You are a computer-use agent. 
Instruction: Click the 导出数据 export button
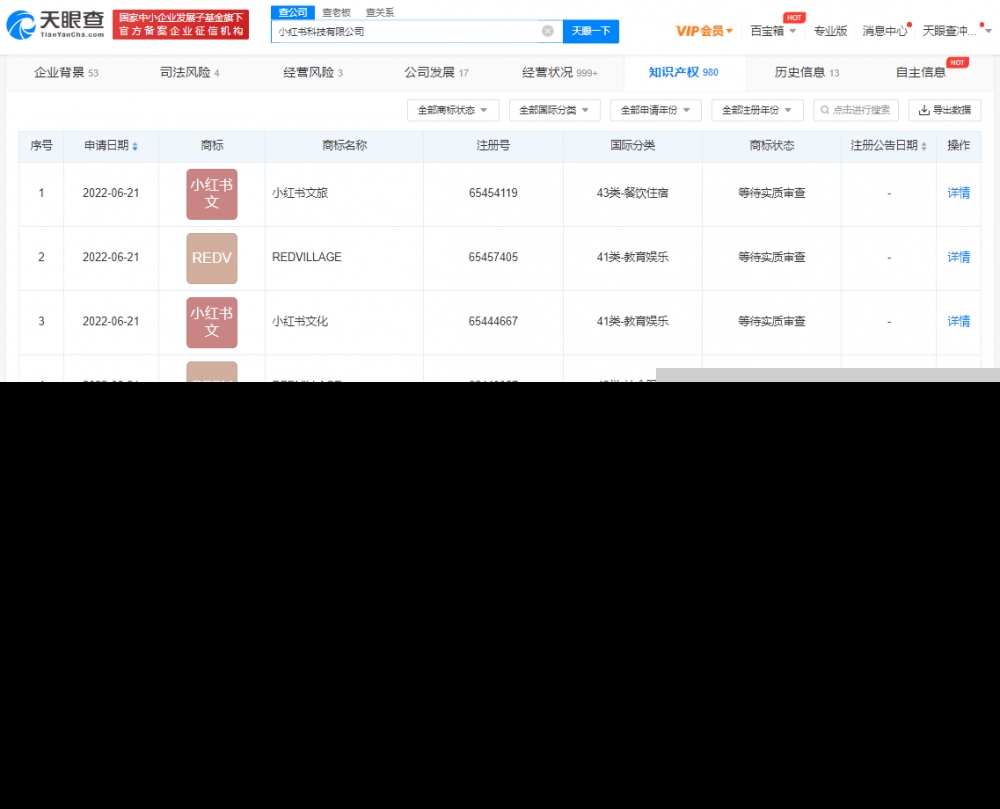tap(945, 110)
